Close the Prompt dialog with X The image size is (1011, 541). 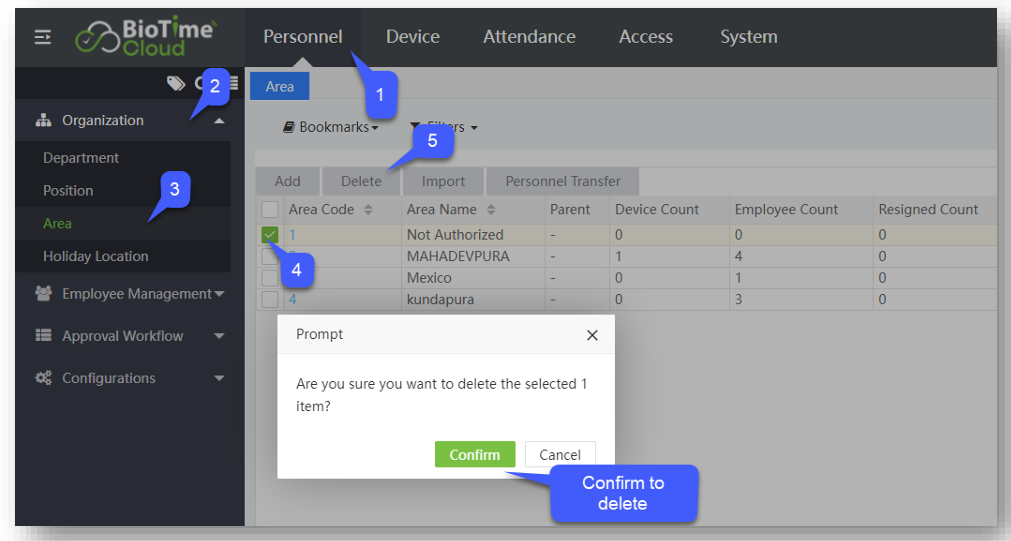pos(592,335)
